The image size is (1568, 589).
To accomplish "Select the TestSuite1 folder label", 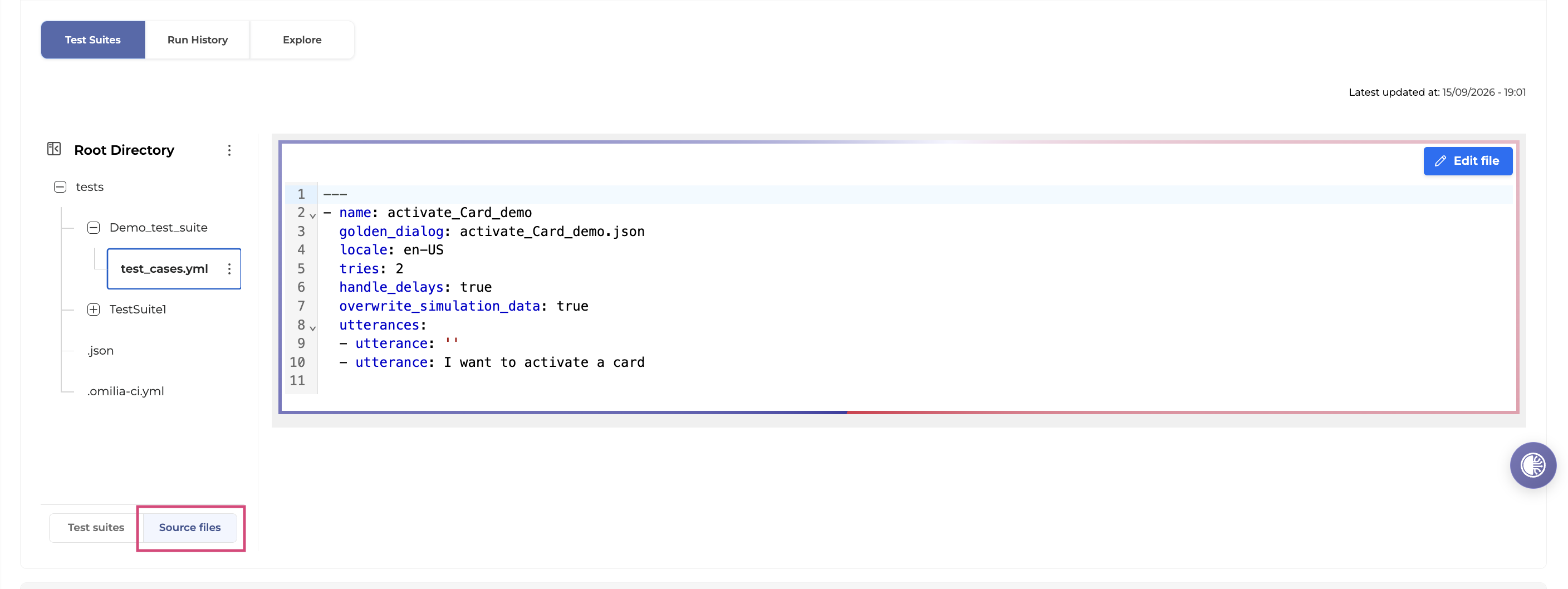I will [138, 309].
